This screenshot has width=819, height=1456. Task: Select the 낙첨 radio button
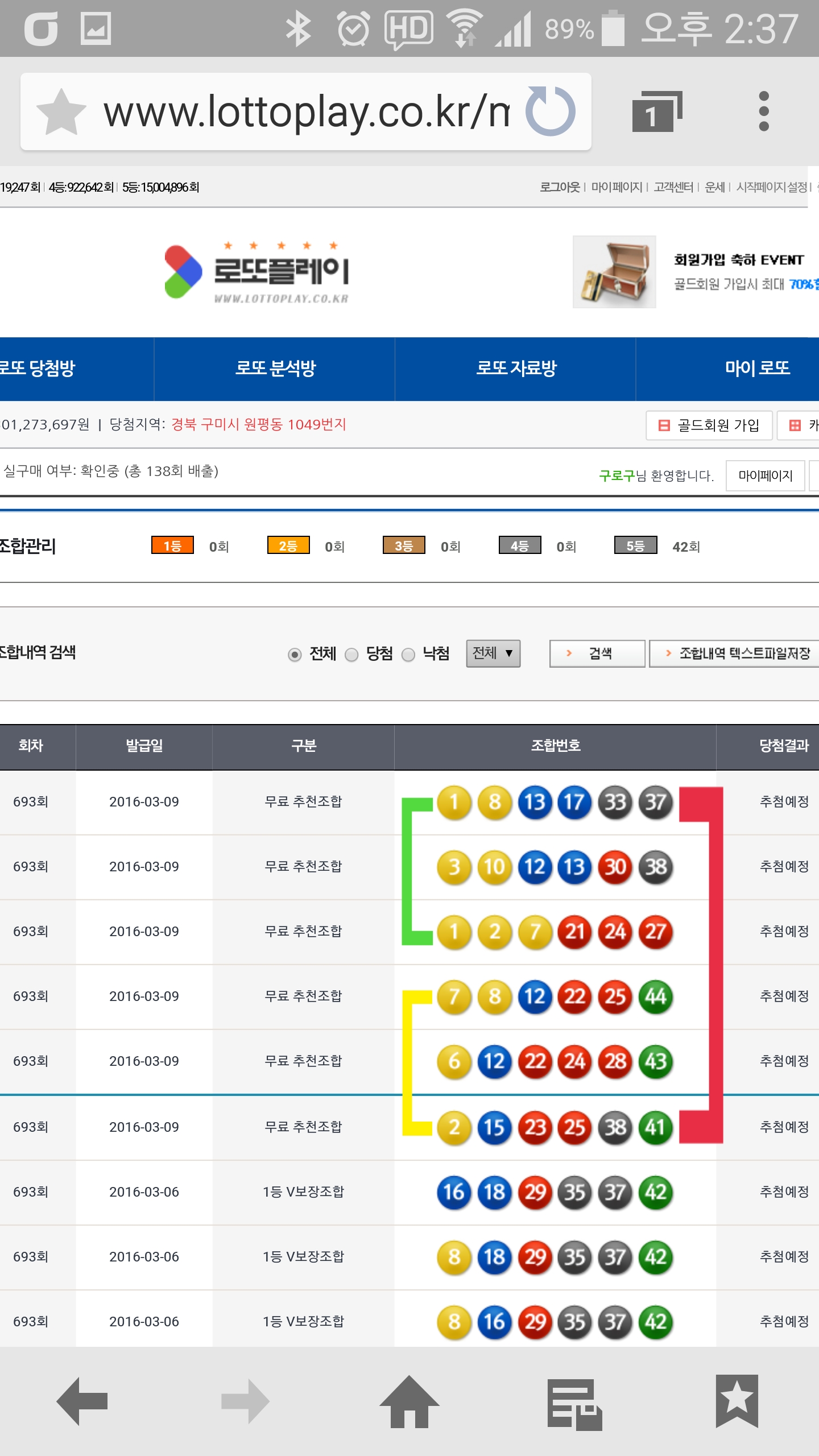408,655
